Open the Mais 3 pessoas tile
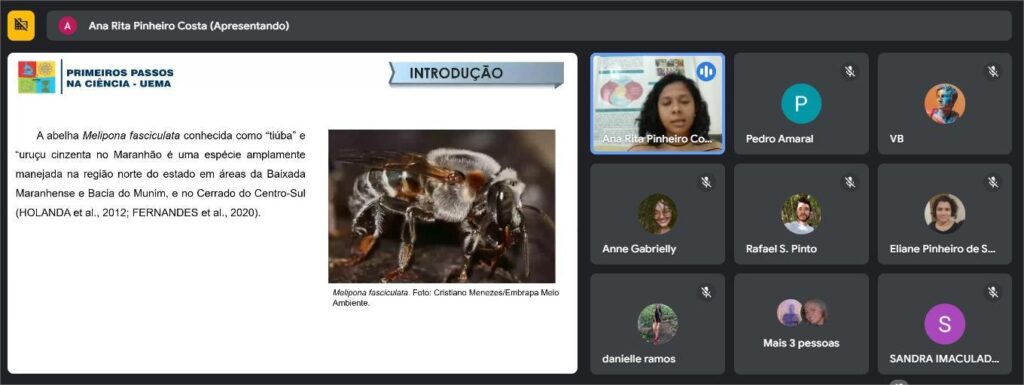Image resolution: width=1024 pixels, height=385 pixels. [801, 324]
